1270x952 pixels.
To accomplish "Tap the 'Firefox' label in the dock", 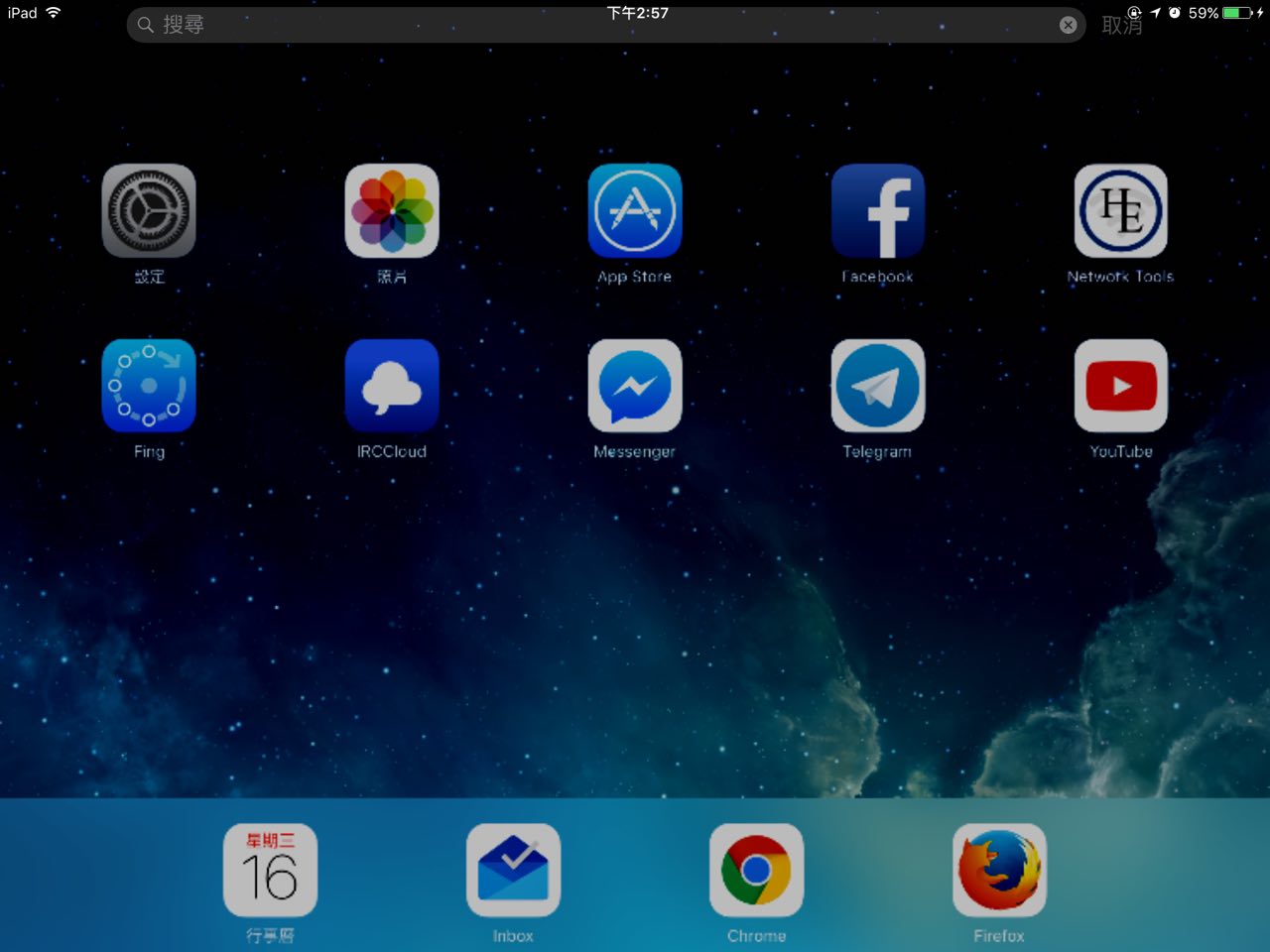I will (999, 935).
